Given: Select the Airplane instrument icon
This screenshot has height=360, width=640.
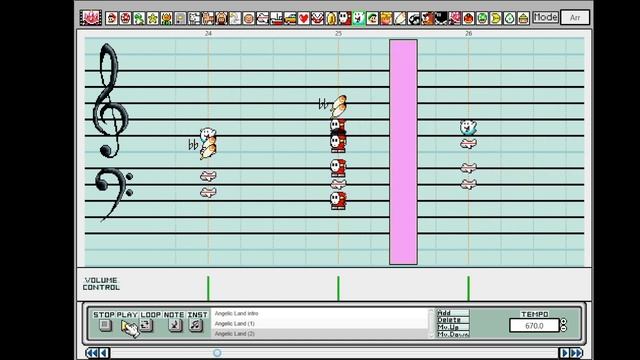Looking at the screenshot, I should coord(262,18).
